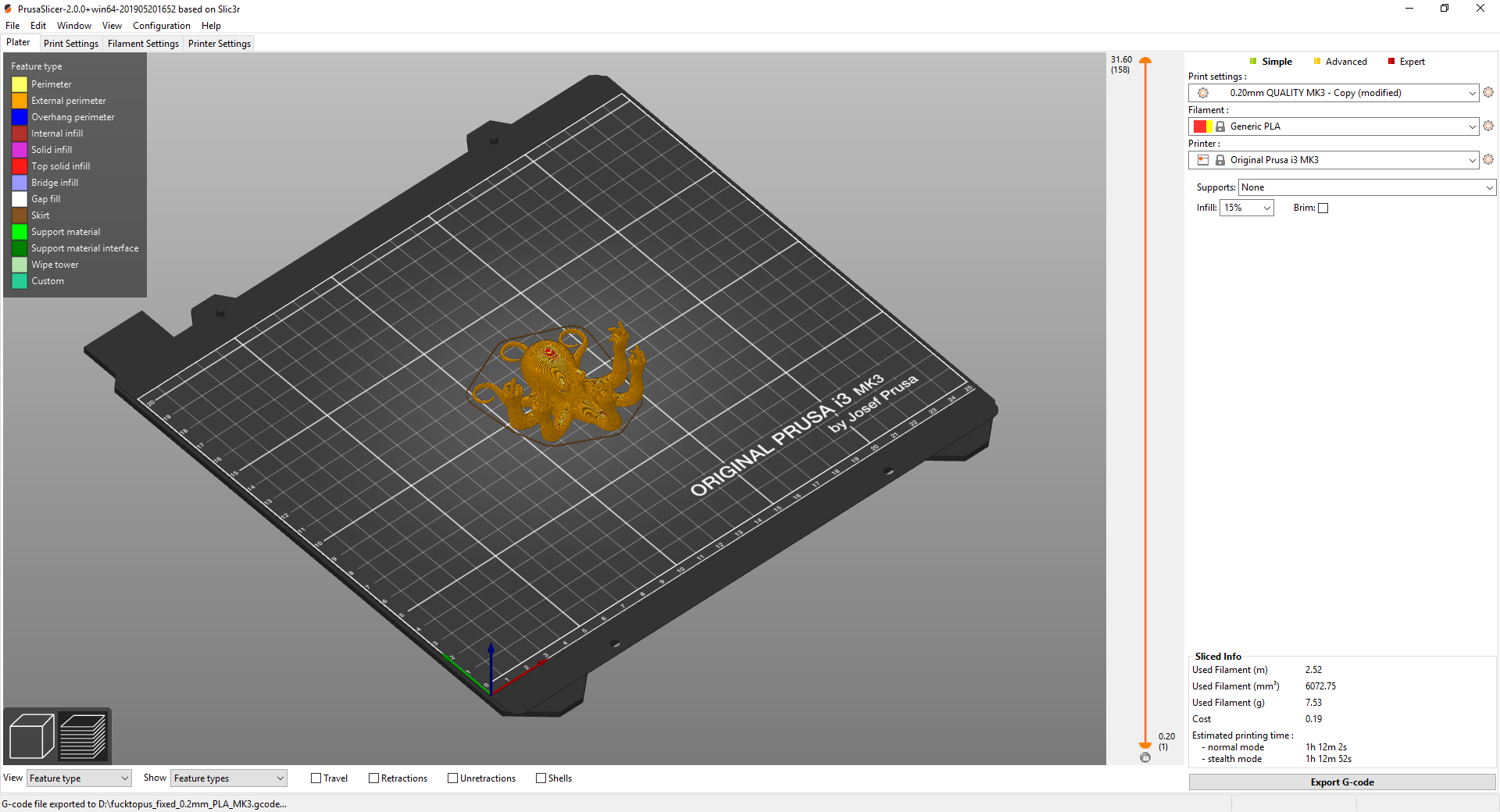This screenshot has width=1500, height=812.
Task: Click the blue Overhang perimeter legend swatch
Action: point(20,117)
